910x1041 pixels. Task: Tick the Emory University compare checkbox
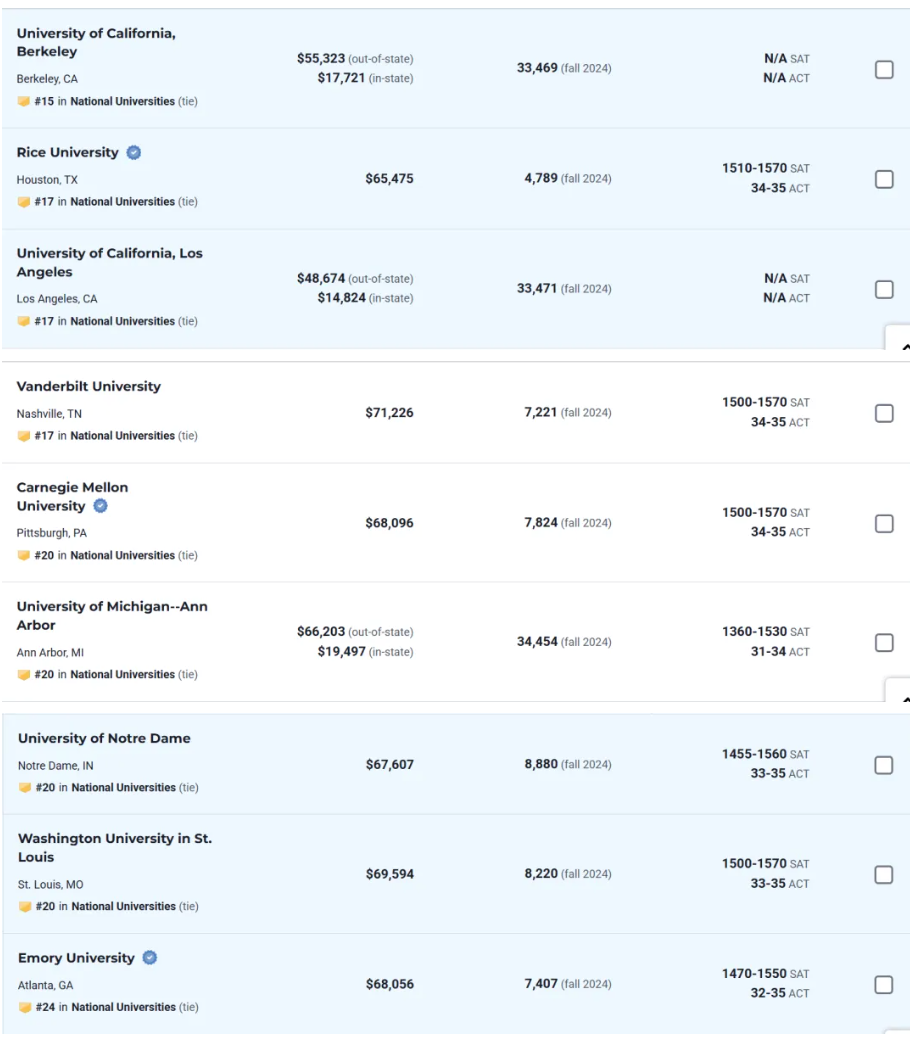coord(884,985)
